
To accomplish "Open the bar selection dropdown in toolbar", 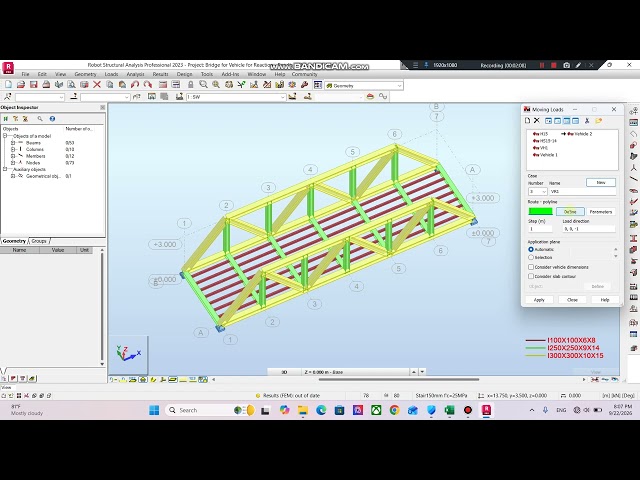I will 127,97.
